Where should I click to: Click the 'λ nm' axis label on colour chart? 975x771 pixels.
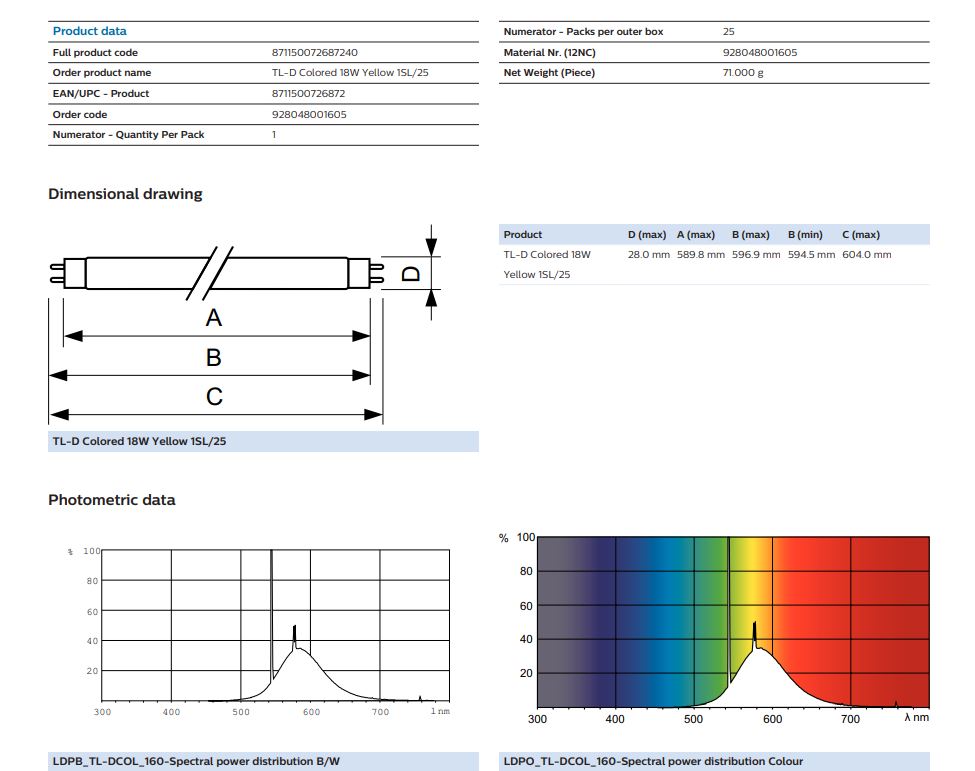917,718
